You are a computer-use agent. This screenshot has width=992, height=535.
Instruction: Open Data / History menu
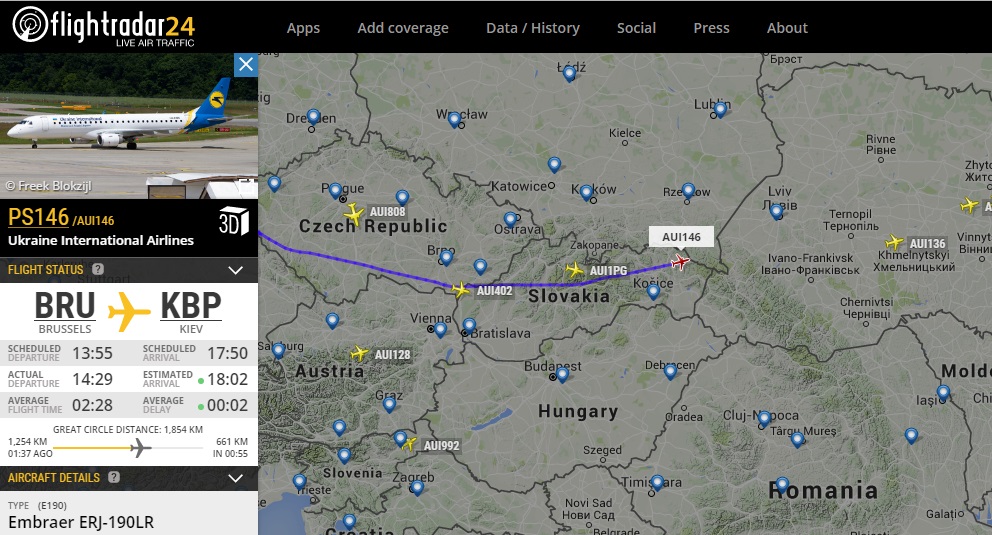(x=533, y=28)
